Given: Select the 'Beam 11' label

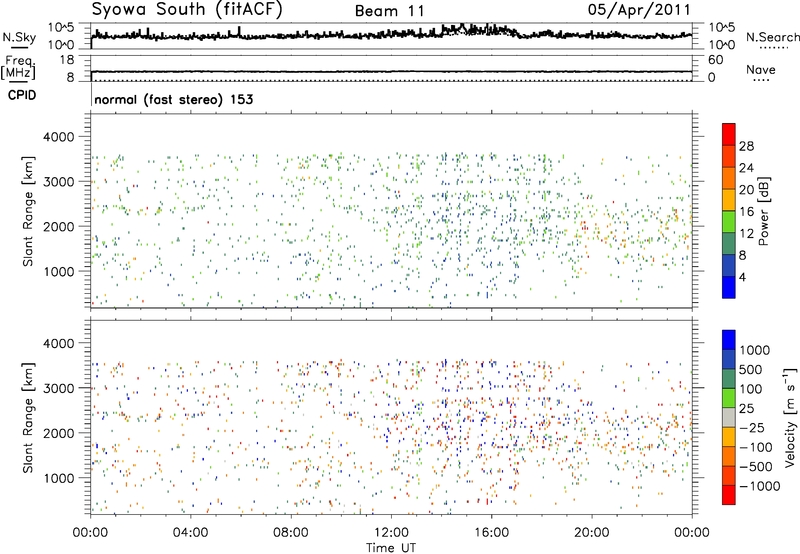Looking at the screenshot, I should point(389,11).
